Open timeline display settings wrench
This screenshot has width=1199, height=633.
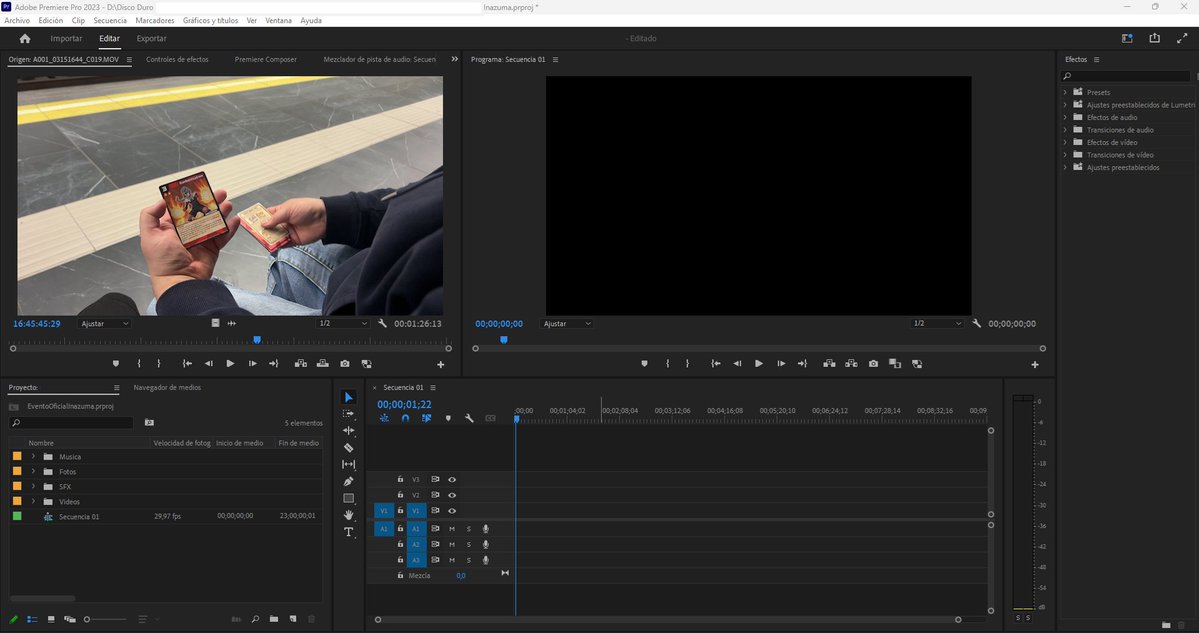pyautogui.click(x=470, y=418)
